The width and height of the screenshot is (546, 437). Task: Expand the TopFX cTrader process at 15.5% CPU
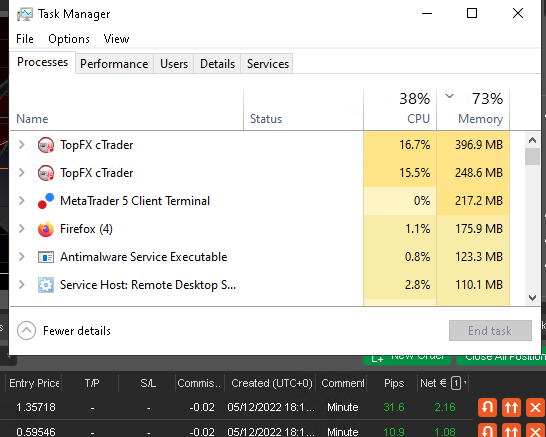21,173
